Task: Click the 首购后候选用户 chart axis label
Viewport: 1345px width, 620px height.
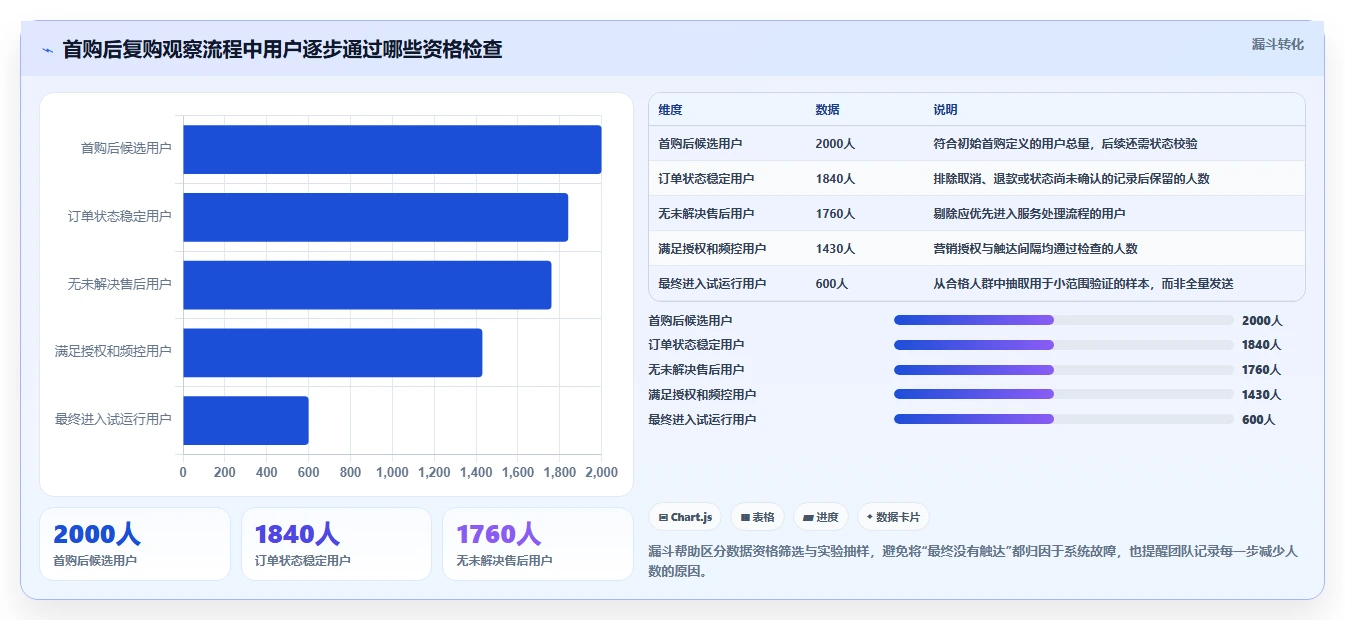Action: (126, 148)
